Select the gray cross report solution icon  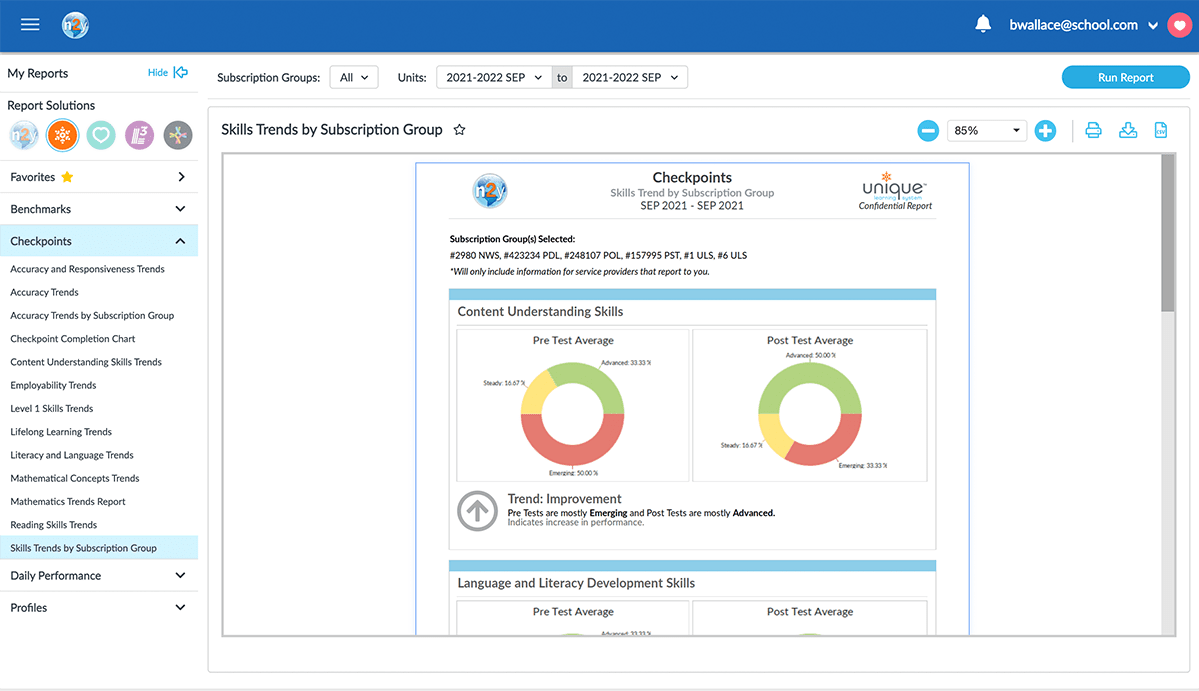click(178, 135)
